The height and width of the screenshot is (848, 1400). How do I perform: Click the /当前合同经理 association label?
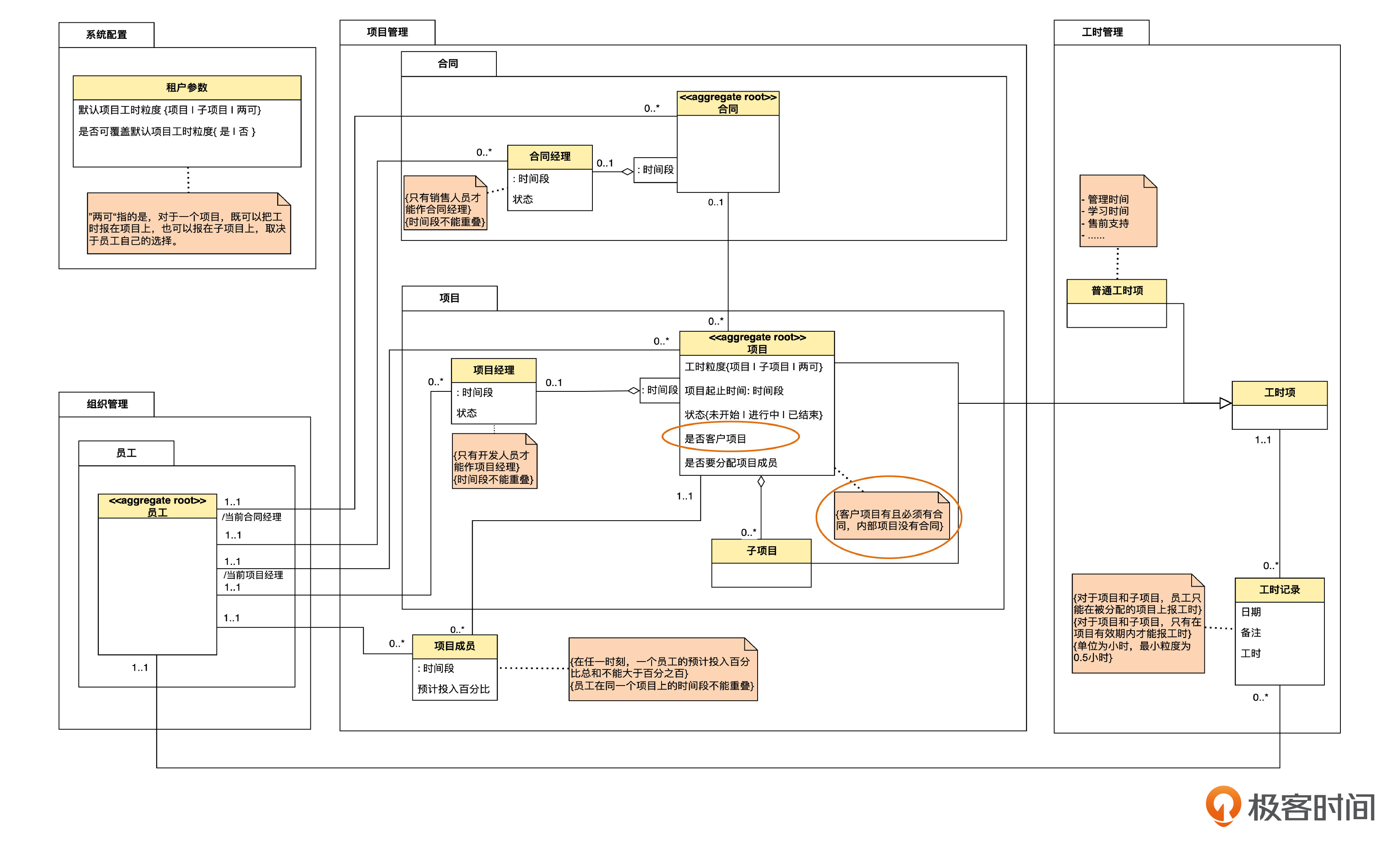[252, 517]
